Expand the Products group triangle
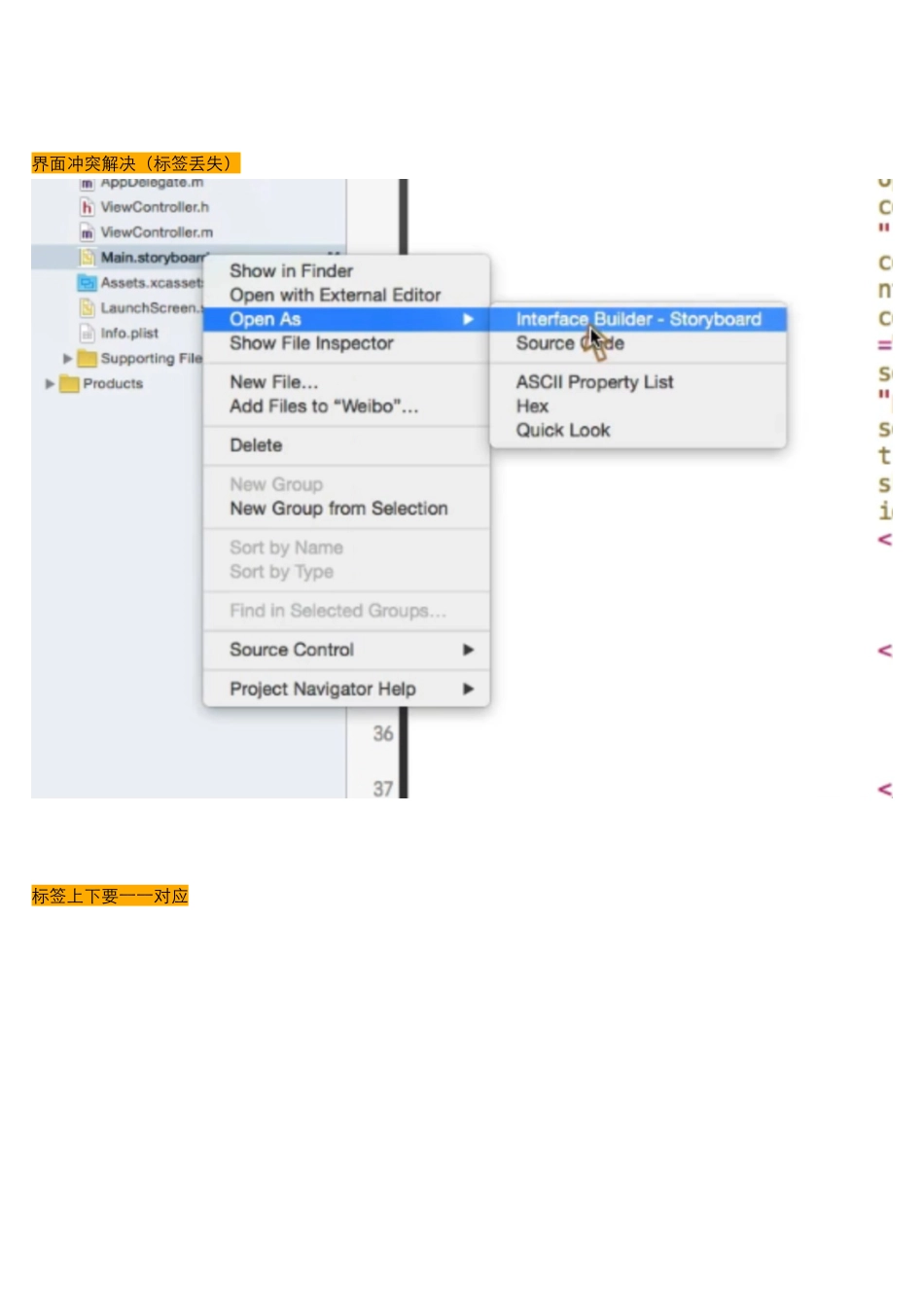This screenshot has width=924, height=1308. tap(50, 384)
